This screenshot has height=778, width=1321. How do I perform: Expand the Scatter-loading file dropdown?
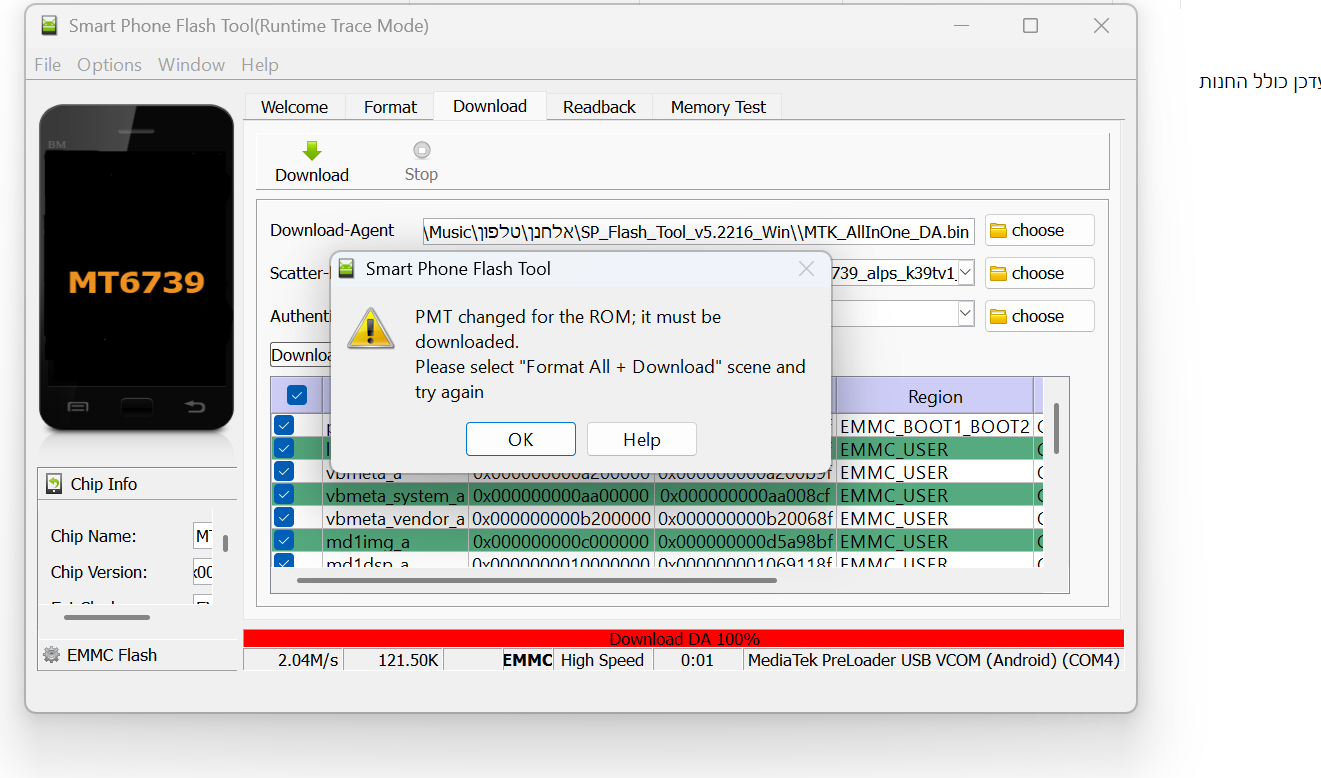(x=965, y=273)
